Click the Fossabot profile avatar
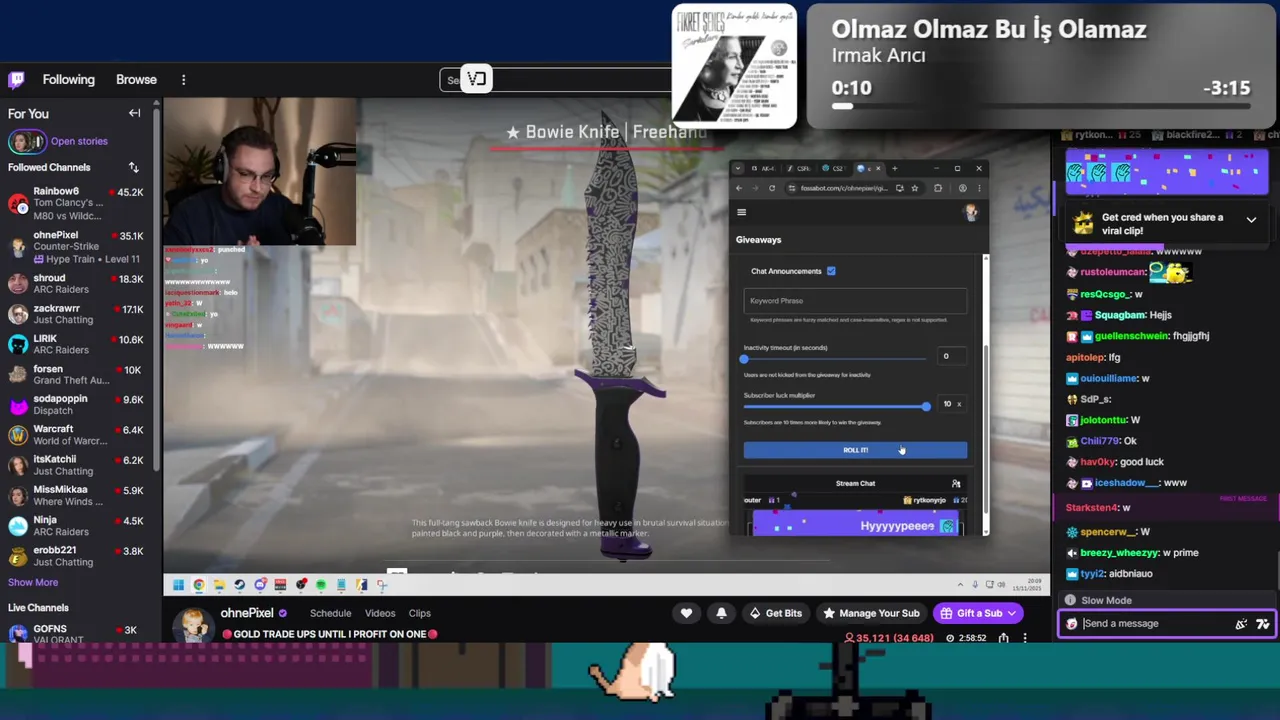The height and width of the screenshot is (720, 1280). click(x=970, y=211)
